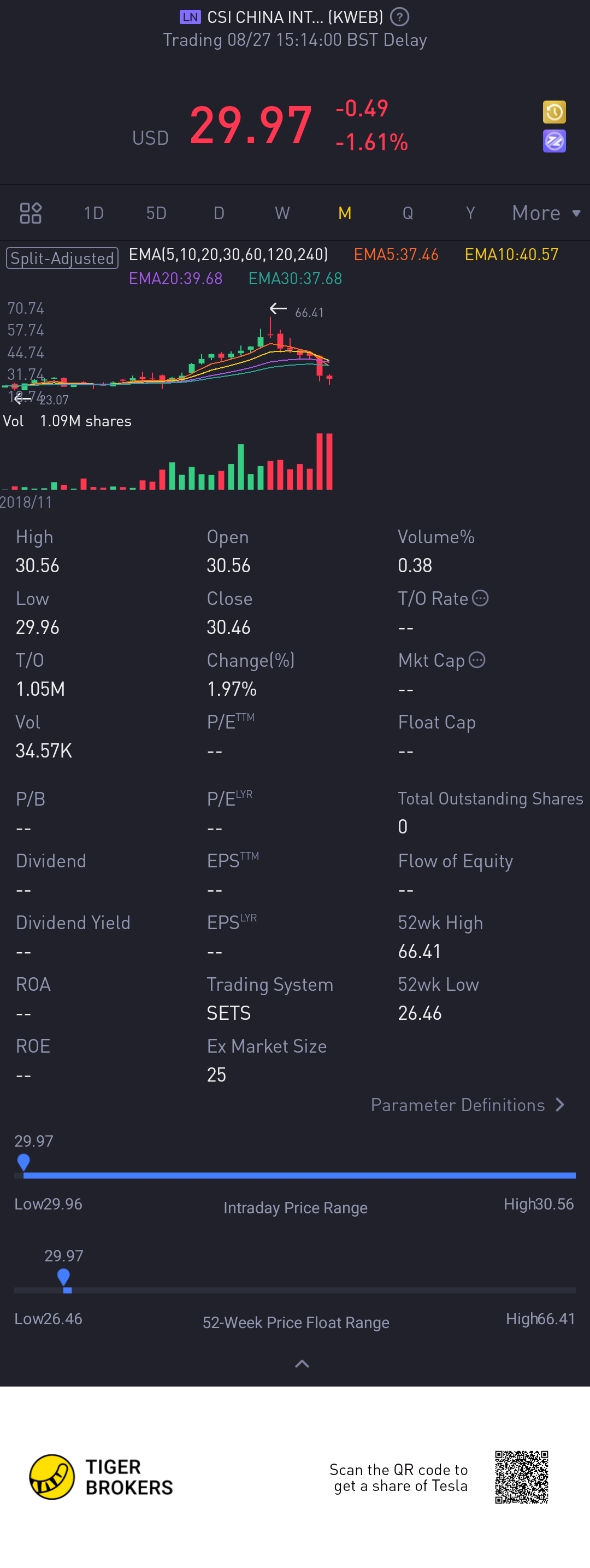Screen dimensions: 590x1568
Task: Collapse the details panel with up chevron
Action: [302, 1364]
